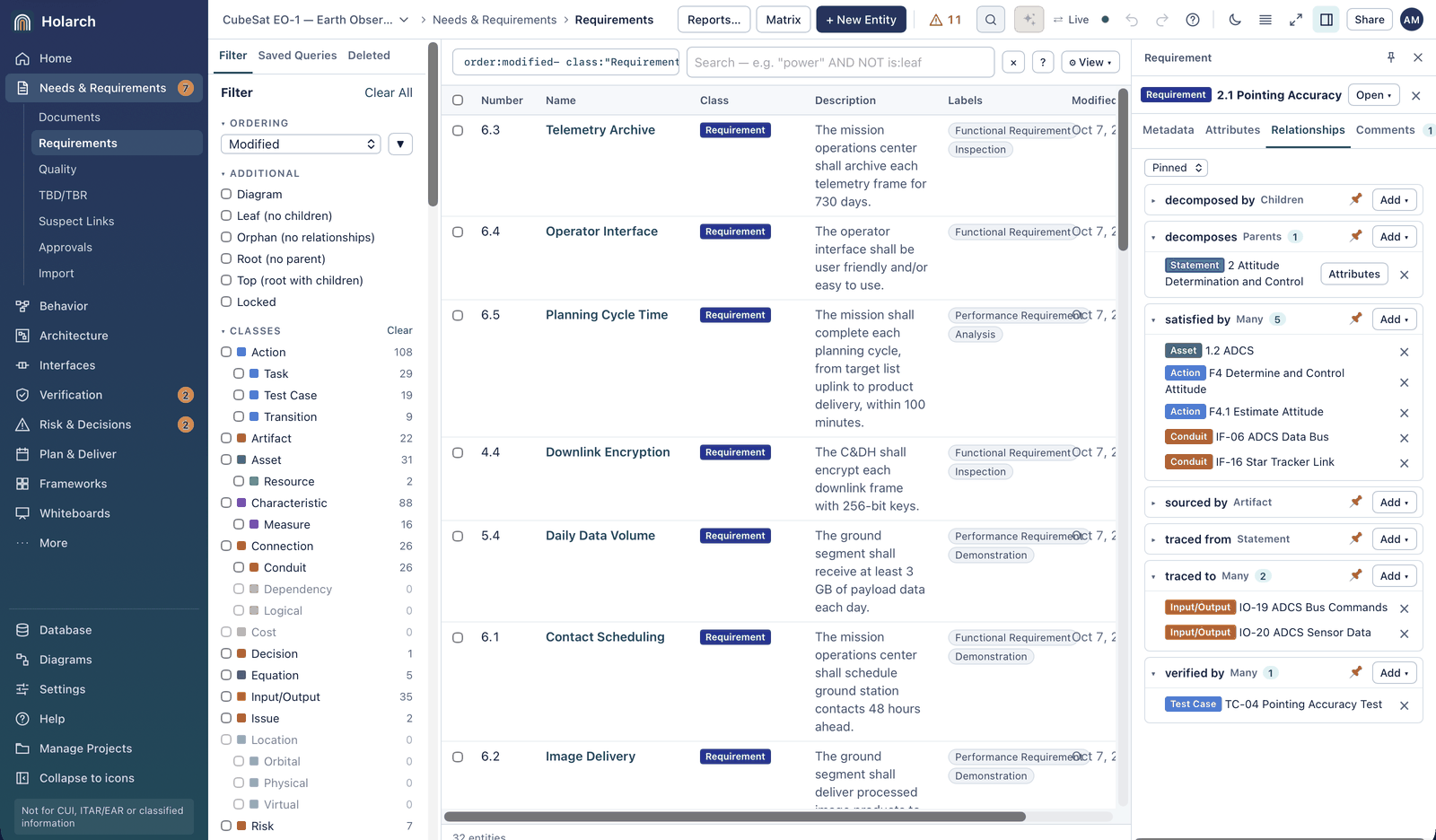The height and width of the screenshot is (840, 1436).
Task: Click the filter panel's vertical scrollbar
Action: point(433,126)
